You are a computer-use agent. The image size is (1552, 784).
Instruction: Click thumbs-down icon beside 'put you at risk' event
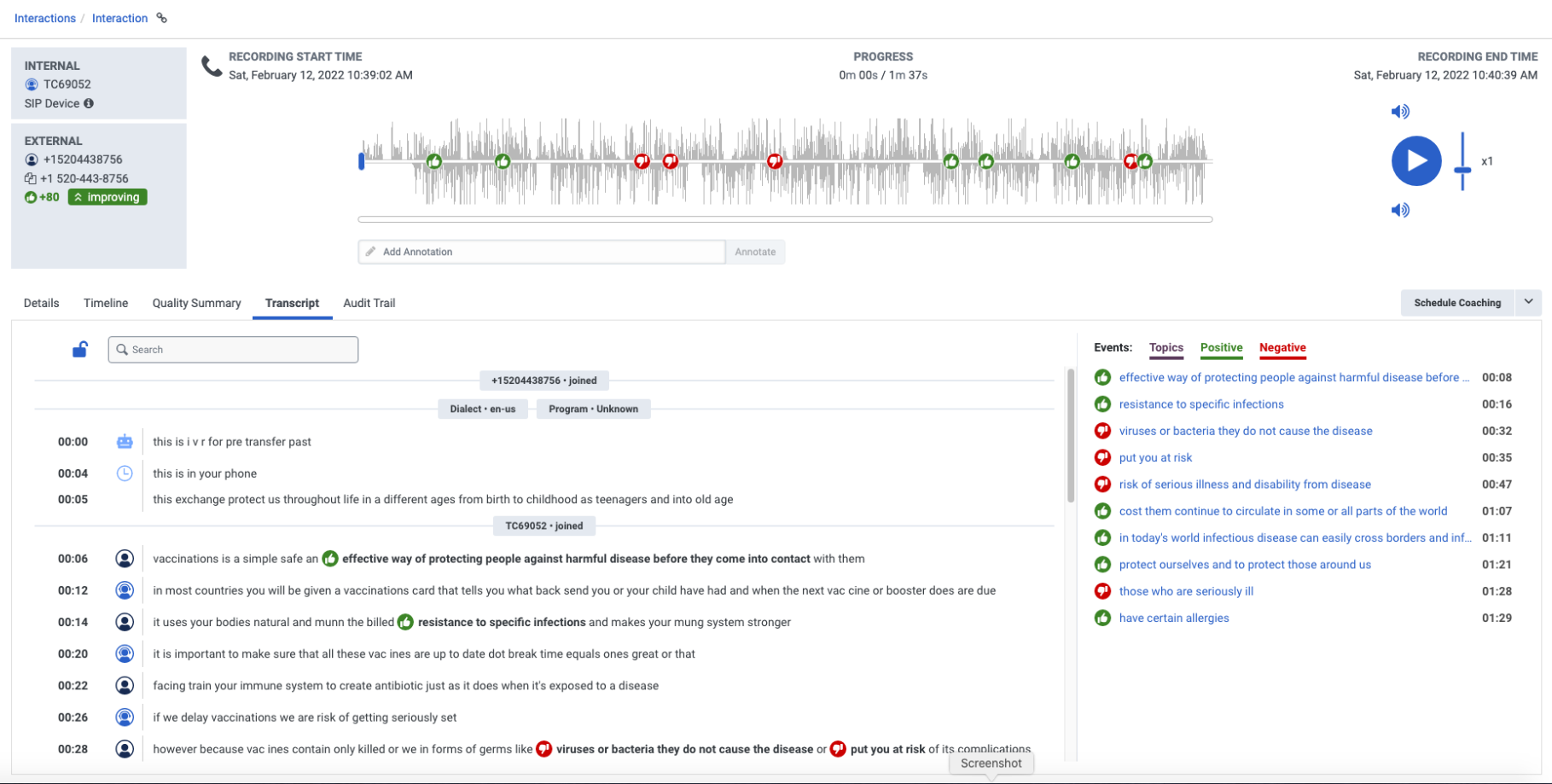(x=1102, y=457)
